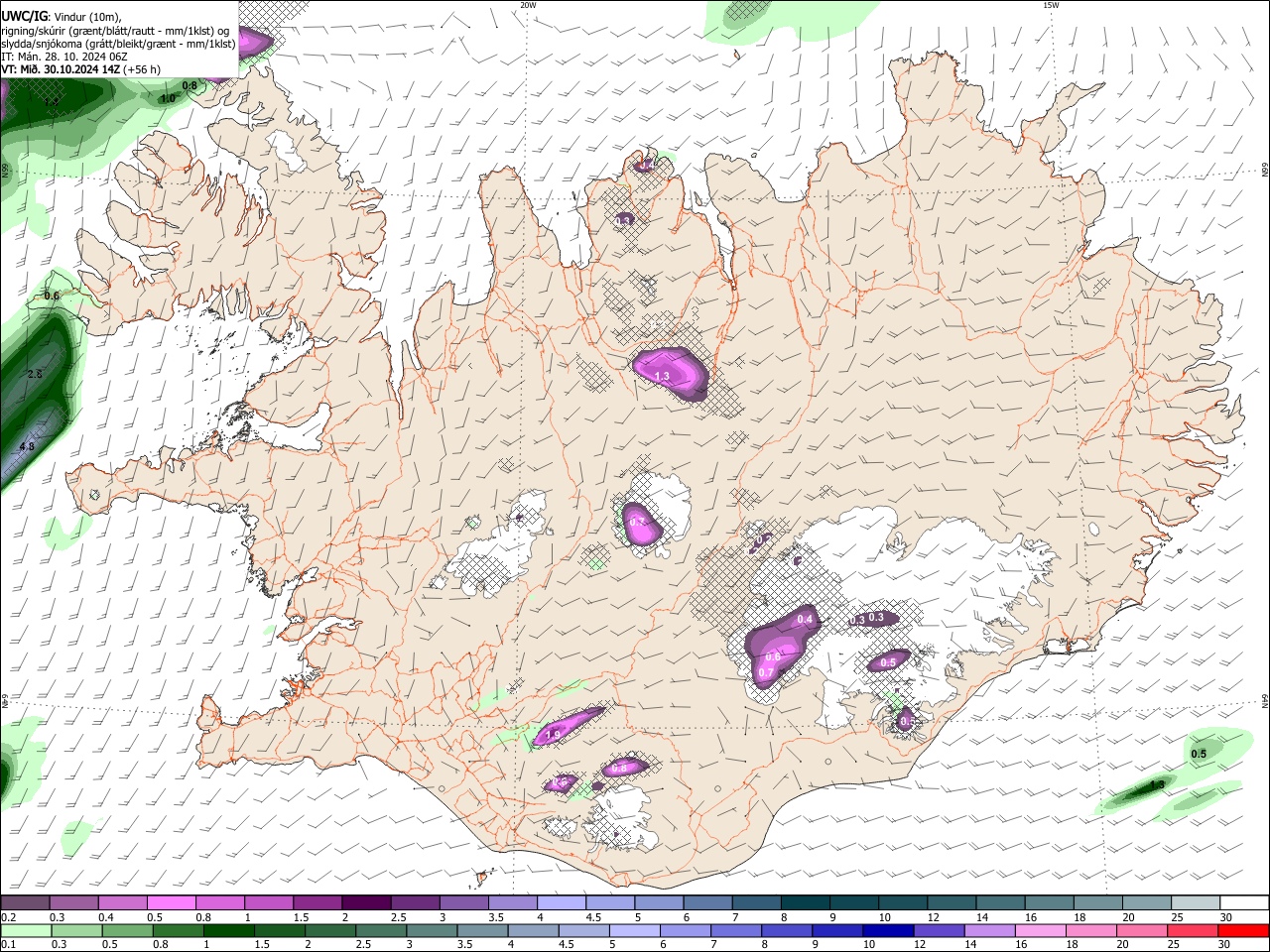Click the 4.8 value off the west coast
Image resolution: width=1270 pixels, height=952 pixels.
(27, 447)
